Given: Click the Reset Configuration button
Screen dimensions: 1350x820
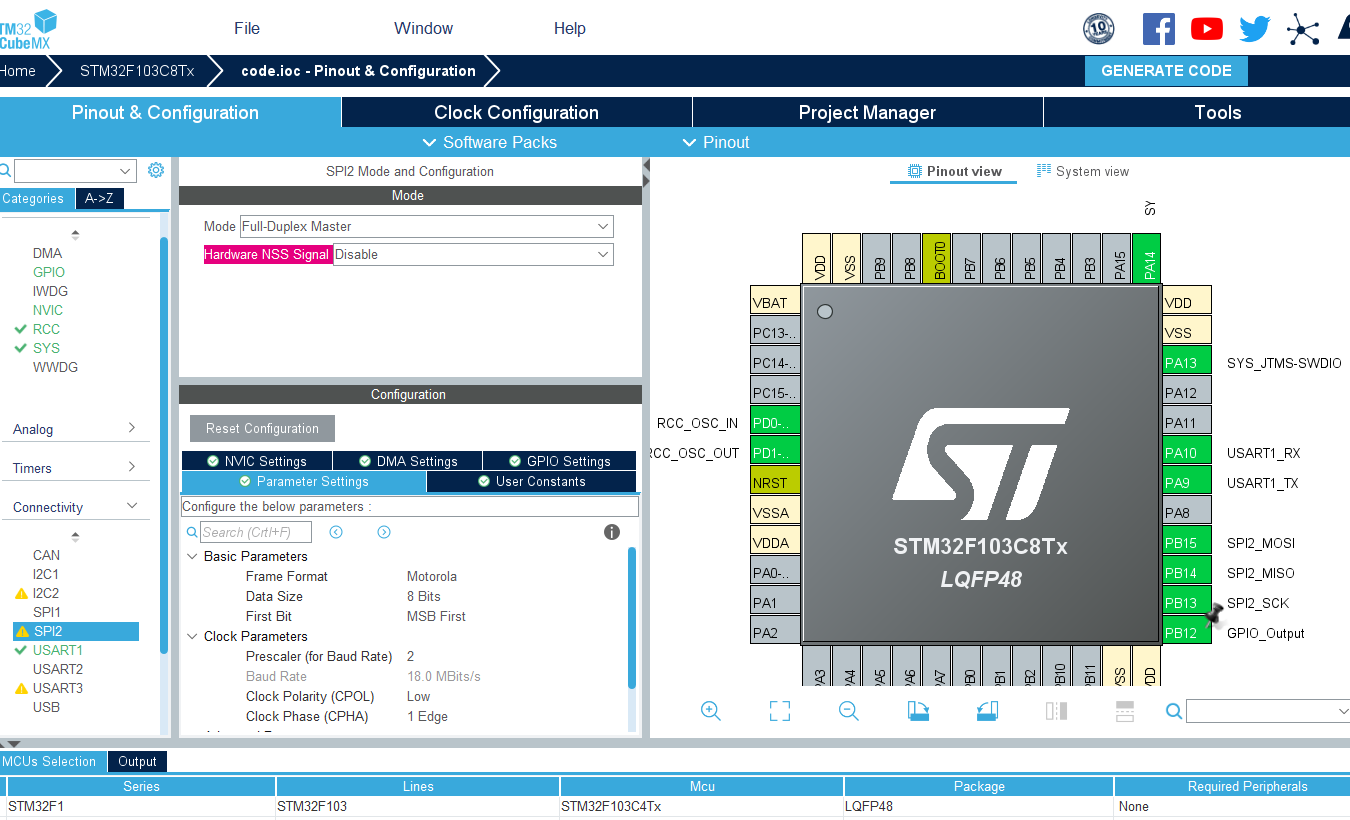Looking at the screenshot, I should (262, 428).
